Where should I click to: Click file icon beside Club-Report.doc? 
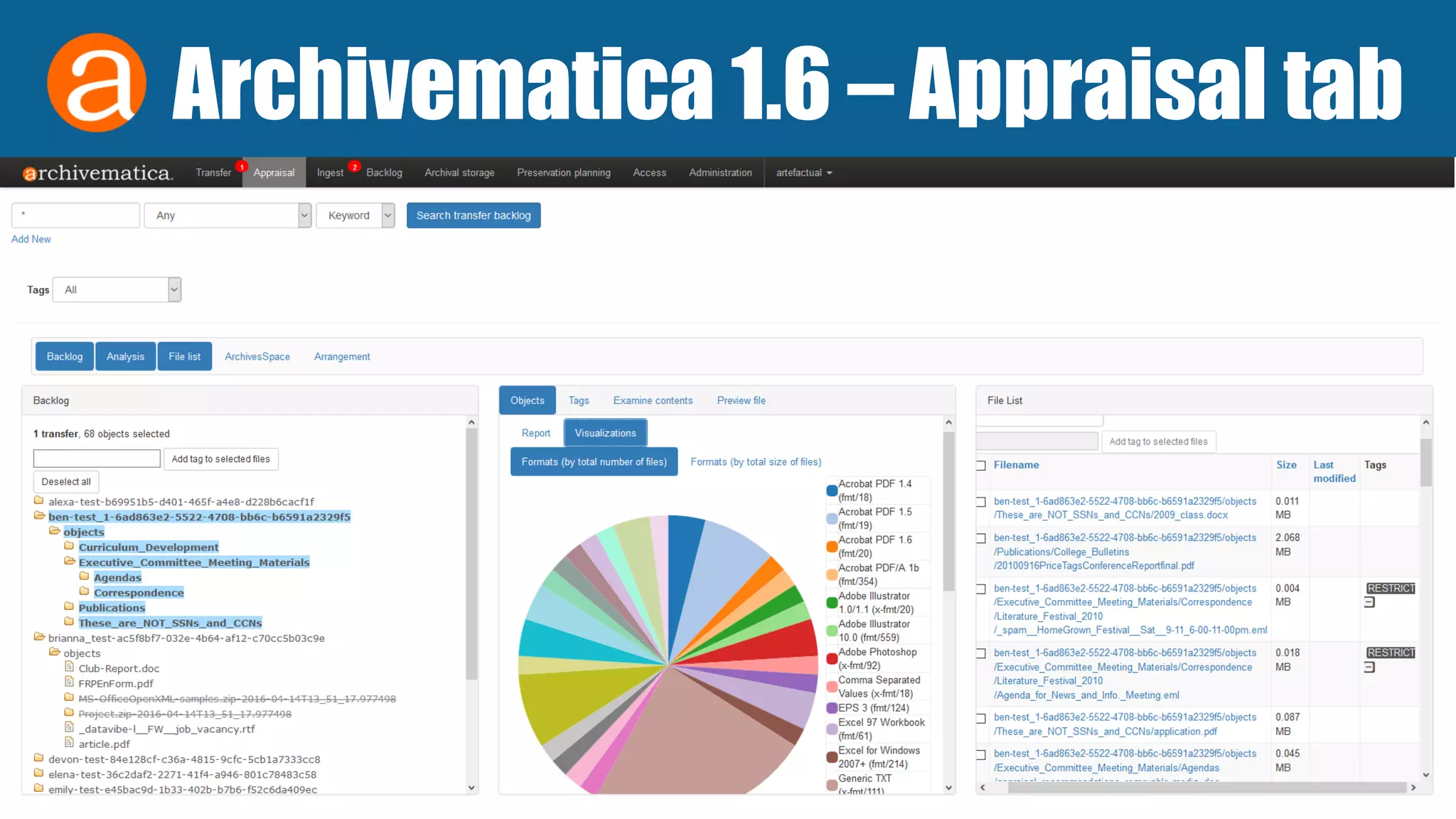point(69,667)
